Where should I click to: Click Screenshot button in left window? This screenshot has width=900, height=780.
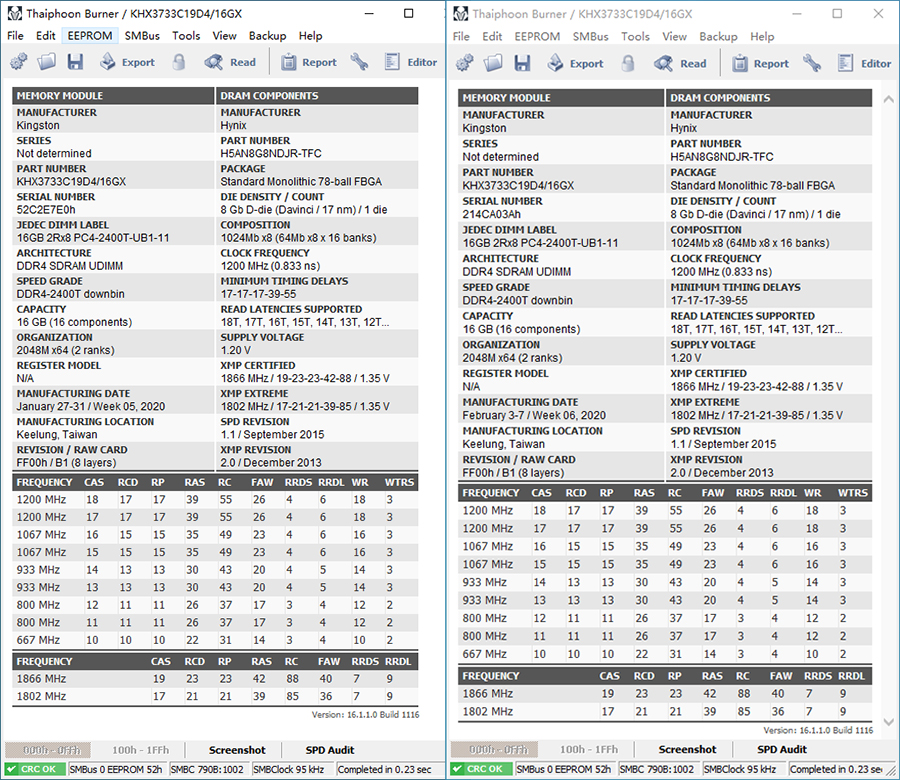pyautogui.click(x=237, y=750)
